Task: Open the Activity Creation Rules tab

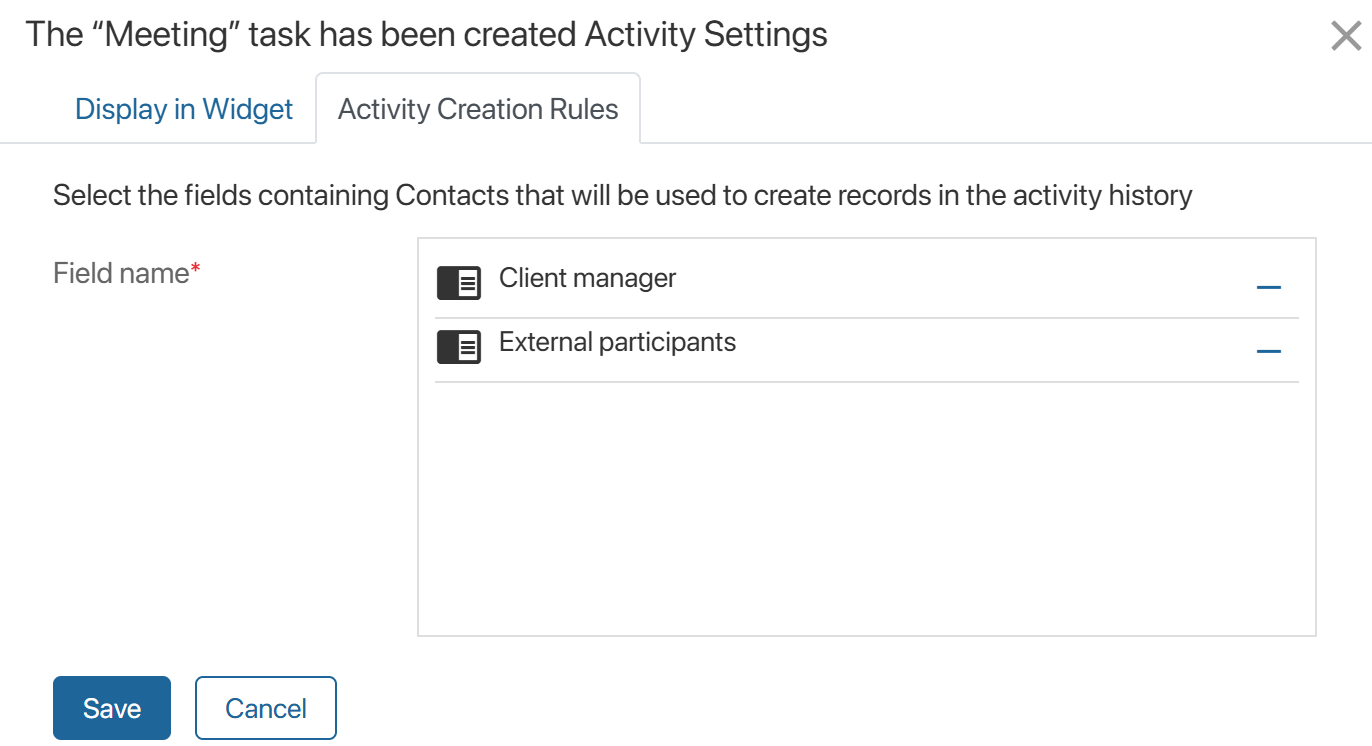Action: click(x=478, y=108)
